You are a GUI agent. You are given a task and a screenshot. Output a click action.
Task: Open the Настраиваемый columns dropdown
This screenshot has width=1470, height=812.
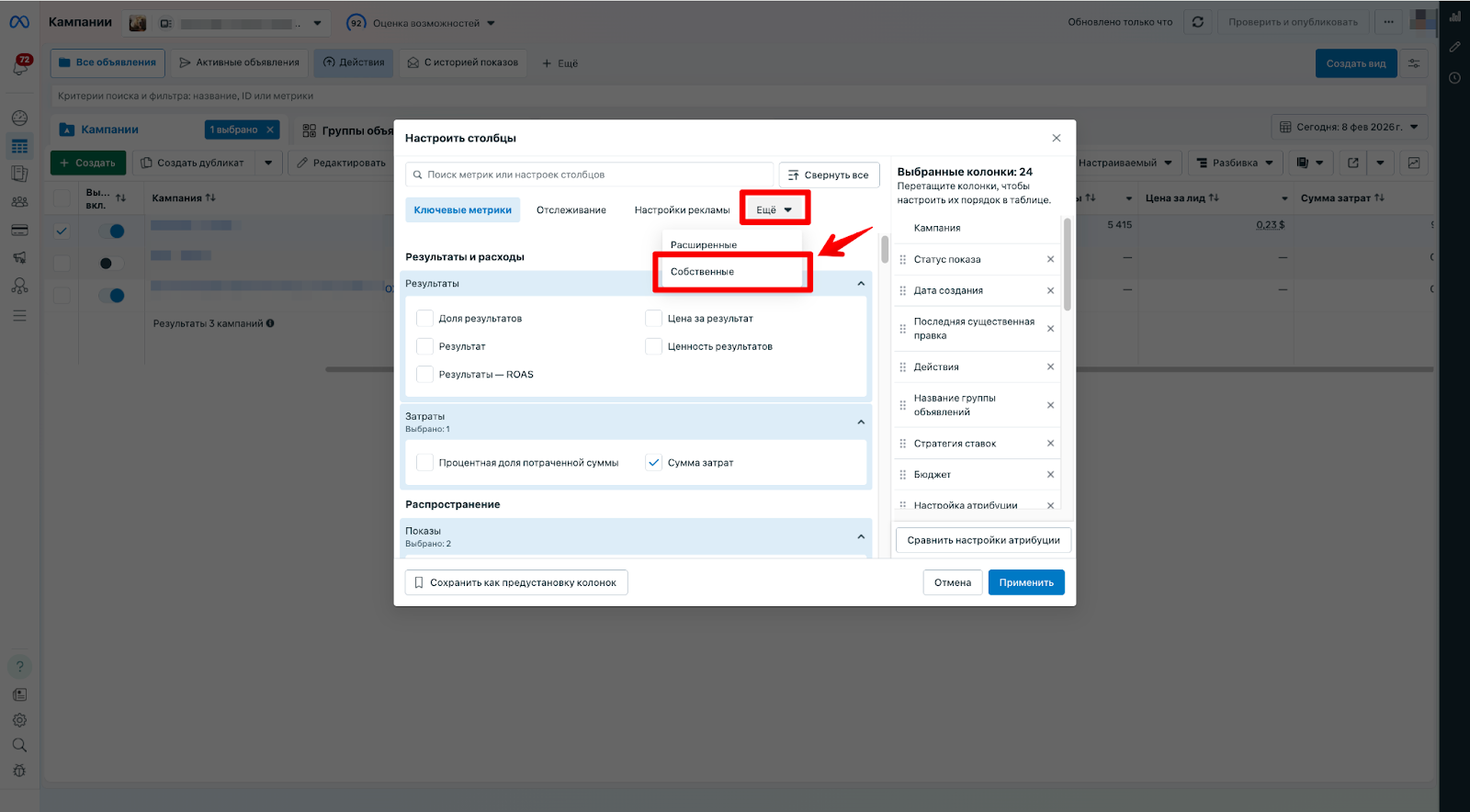pyautogui.click(x=1125, y=163)
